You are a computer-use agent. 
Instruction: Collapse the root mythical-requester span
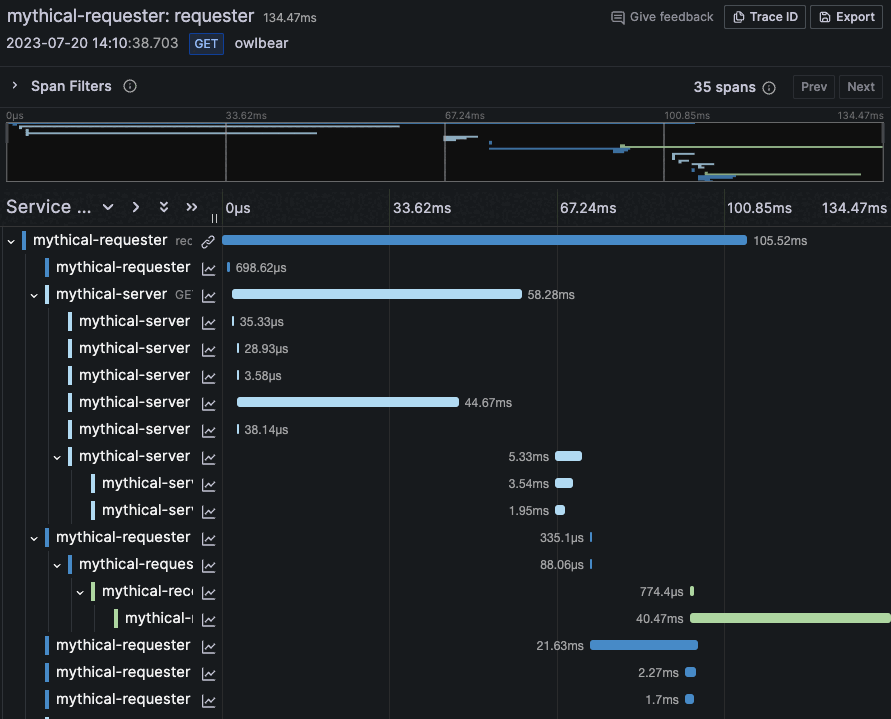[x=11, y=242]
